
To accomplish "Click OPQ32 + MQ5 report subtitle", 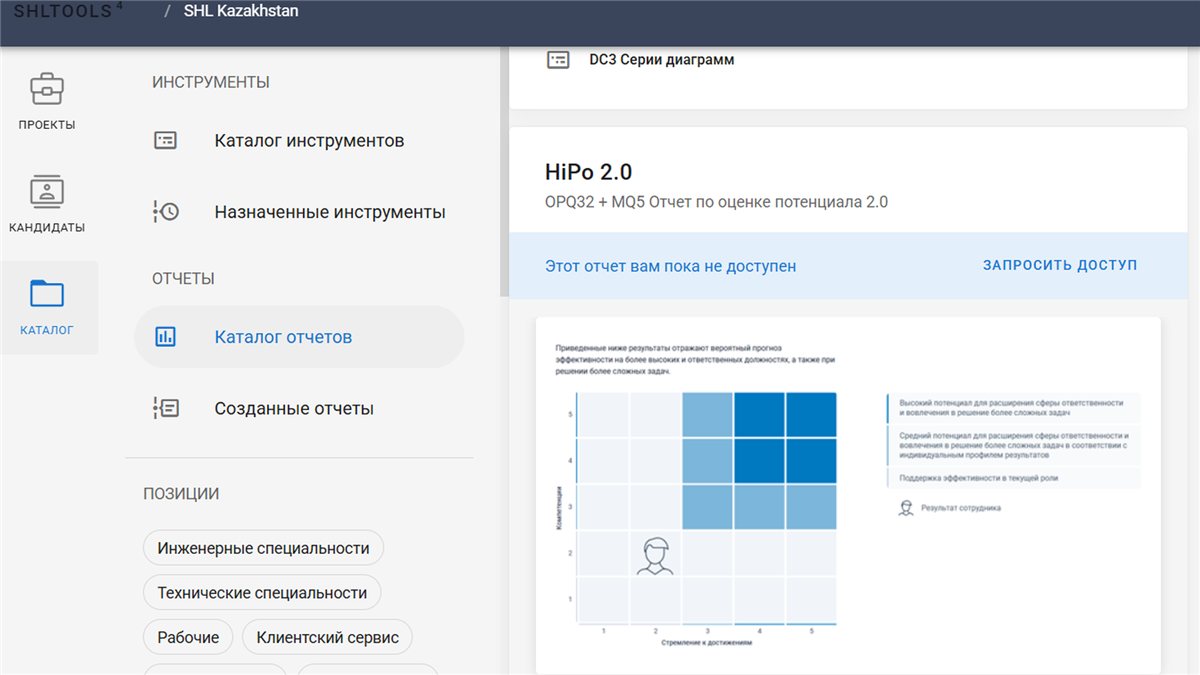I will pos(717,202).
